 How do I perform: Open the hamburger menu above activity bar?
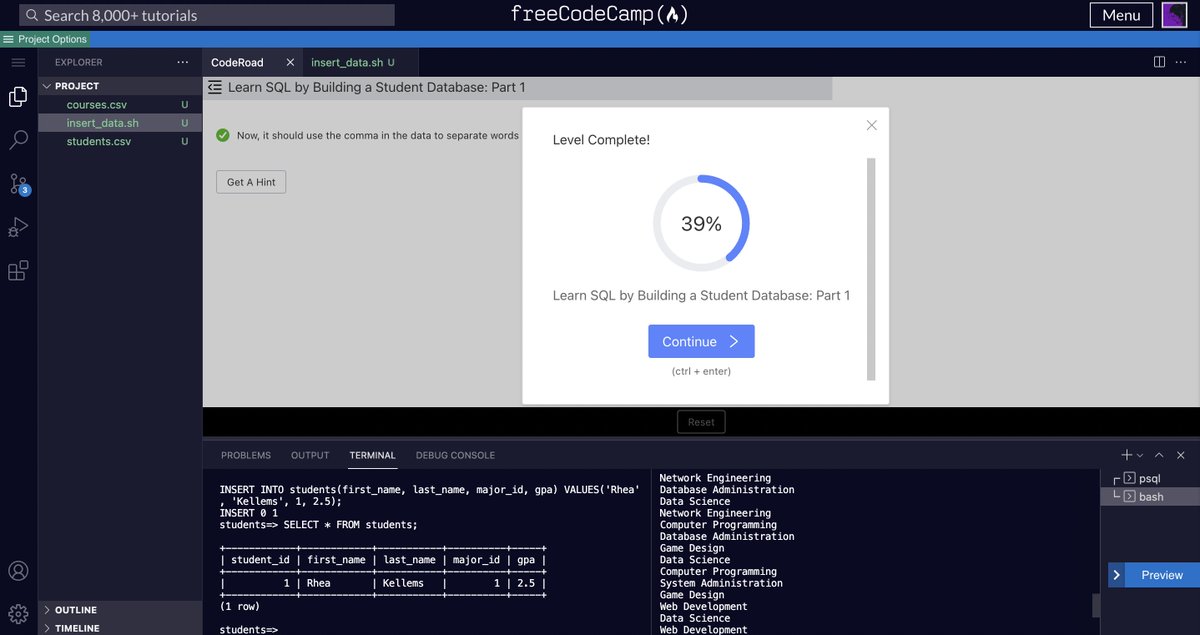pos(18,62)
